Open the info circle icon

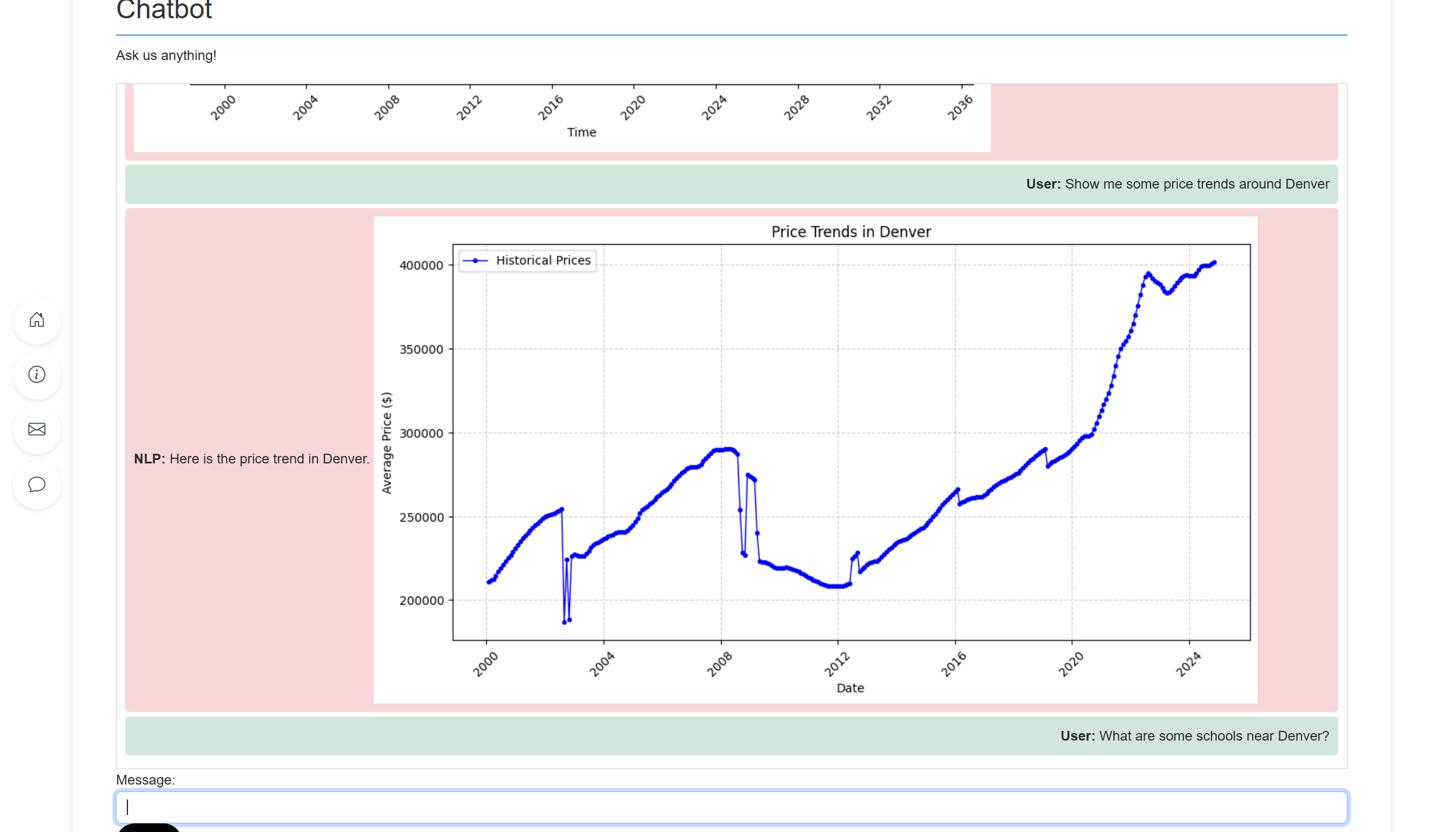37,375
